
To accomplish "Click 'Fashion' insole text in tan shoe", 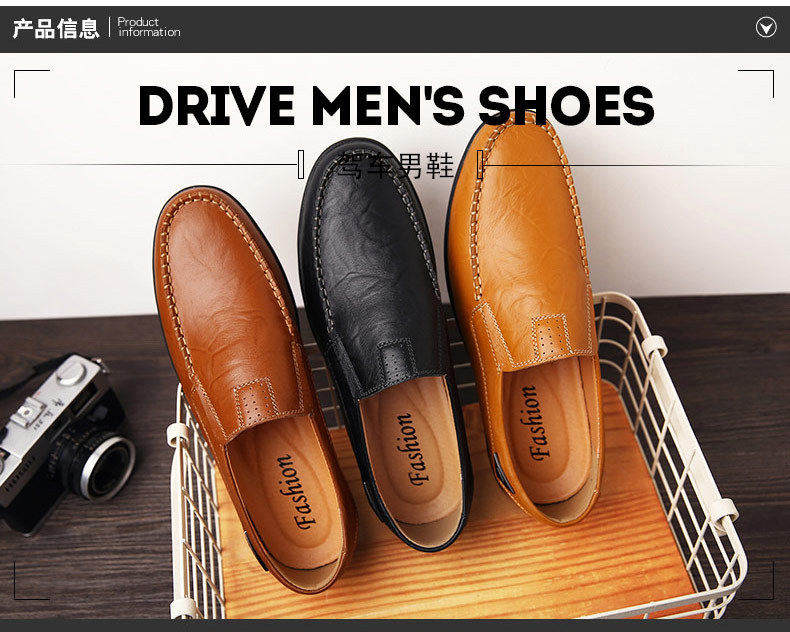I will click(535, 422).
